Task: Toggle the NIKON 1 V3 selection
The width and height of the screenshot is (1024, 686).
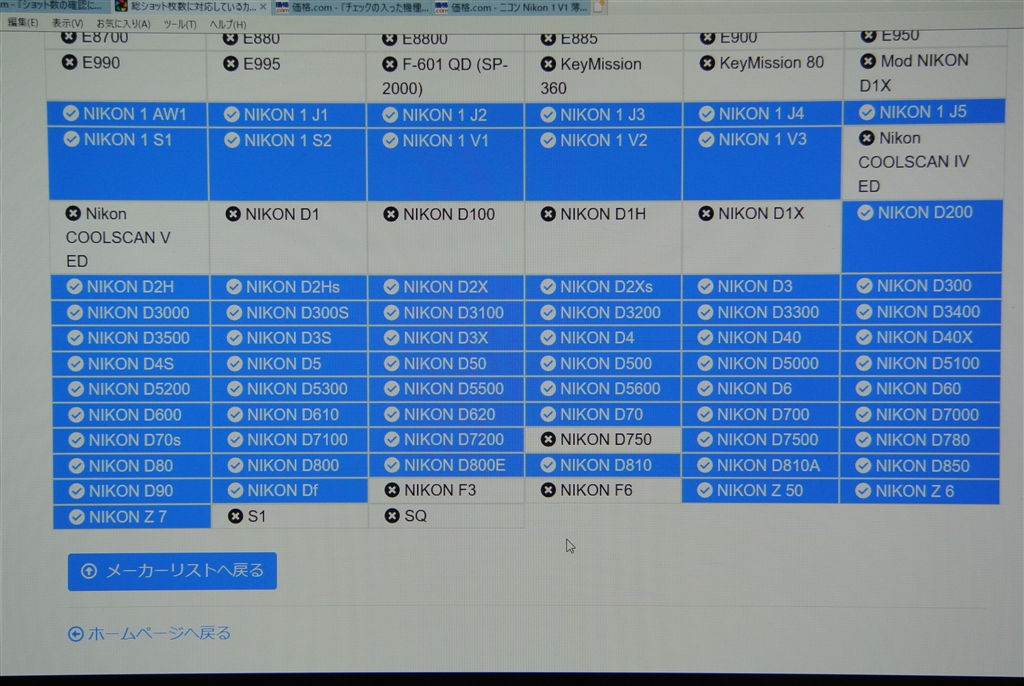Action: click(x=761, y=163)
